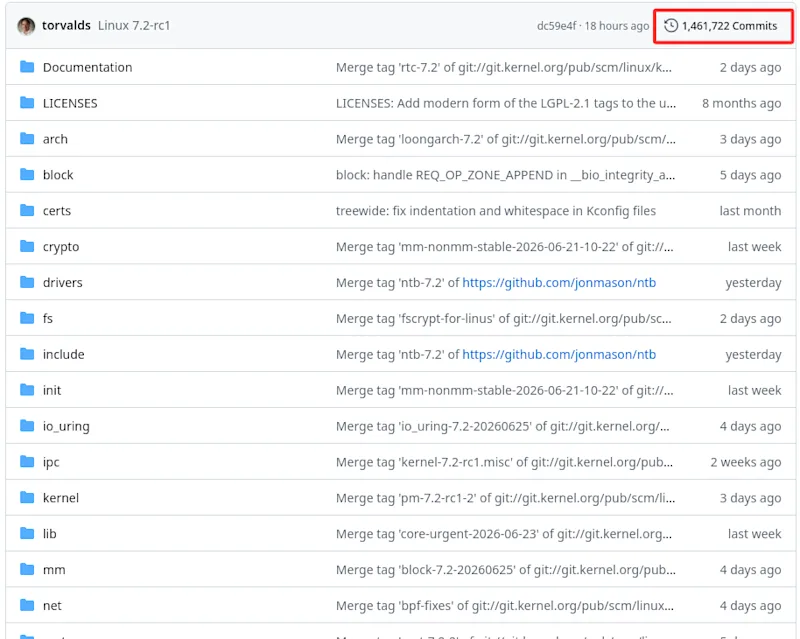The height and width of the screenshot is (639, 800).
Task: Click the Documentation folder icon
Action: 27,67
